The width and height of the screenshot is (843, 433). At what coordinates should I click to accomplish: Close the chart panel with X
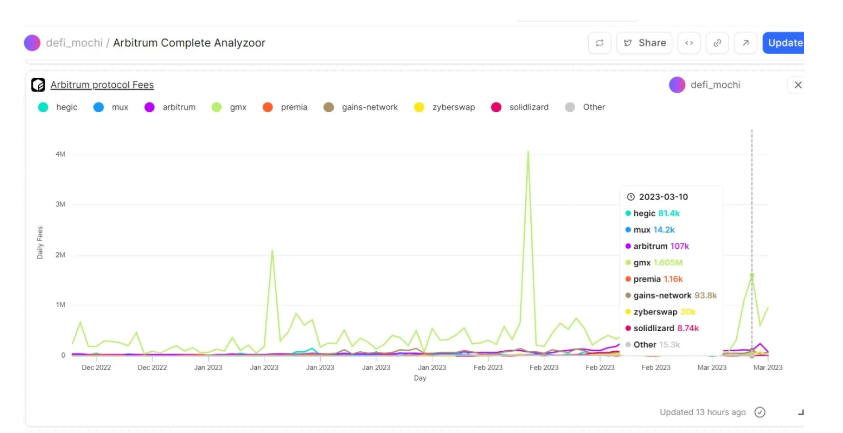pos(798,85)
